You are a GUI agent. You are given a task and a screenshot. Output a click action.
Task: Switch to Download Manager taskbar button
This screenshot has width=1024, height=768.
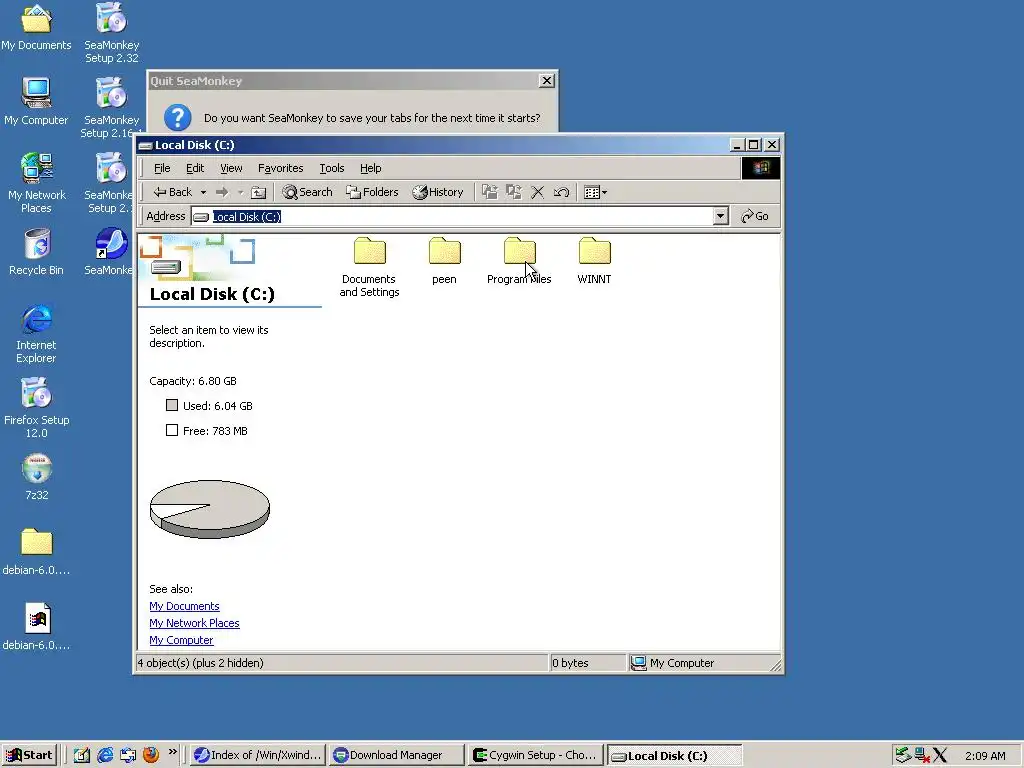coord(397,755)
